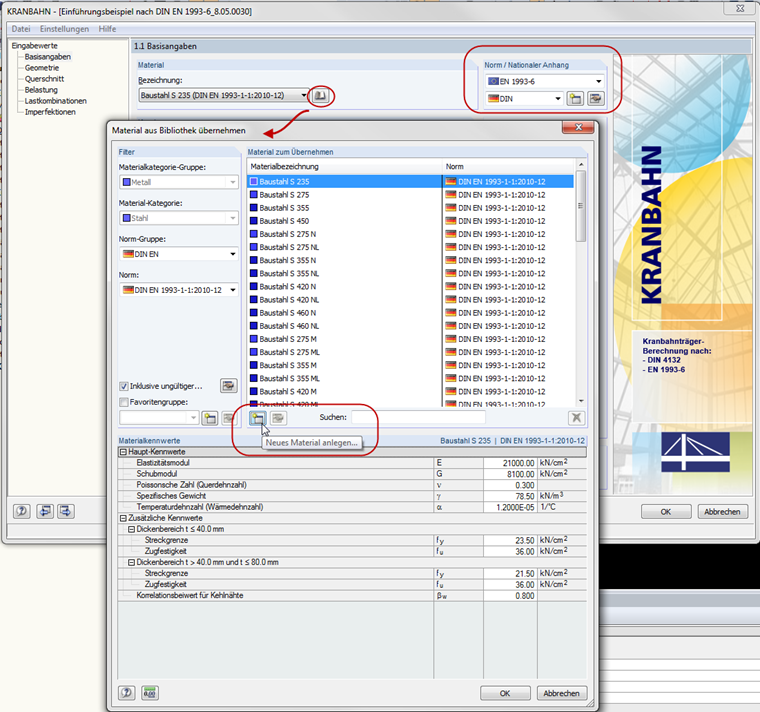Image resolution: width=760 pixels, height=712 pixels.
Task: Click Korrelationsbeiwert value 0.800
Action: (510, 596)
